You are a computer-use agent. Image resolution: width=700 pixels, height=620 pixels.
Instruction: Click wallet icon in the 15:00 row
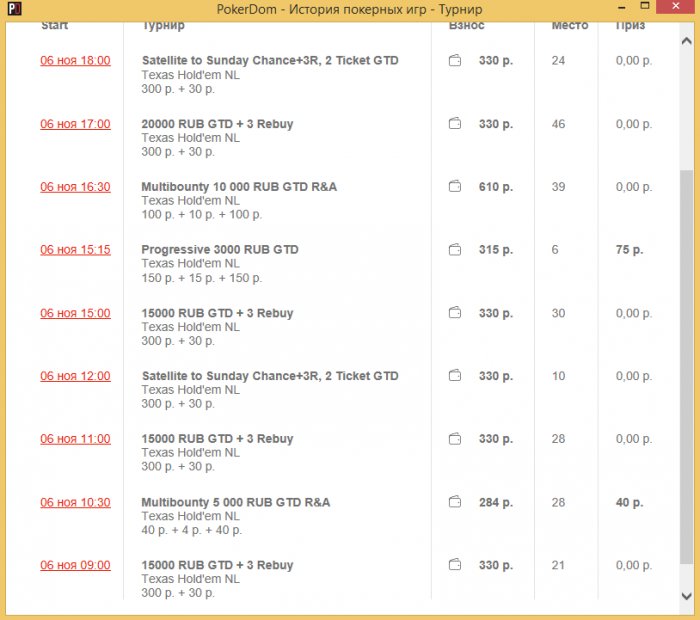(x=455, y=312)
